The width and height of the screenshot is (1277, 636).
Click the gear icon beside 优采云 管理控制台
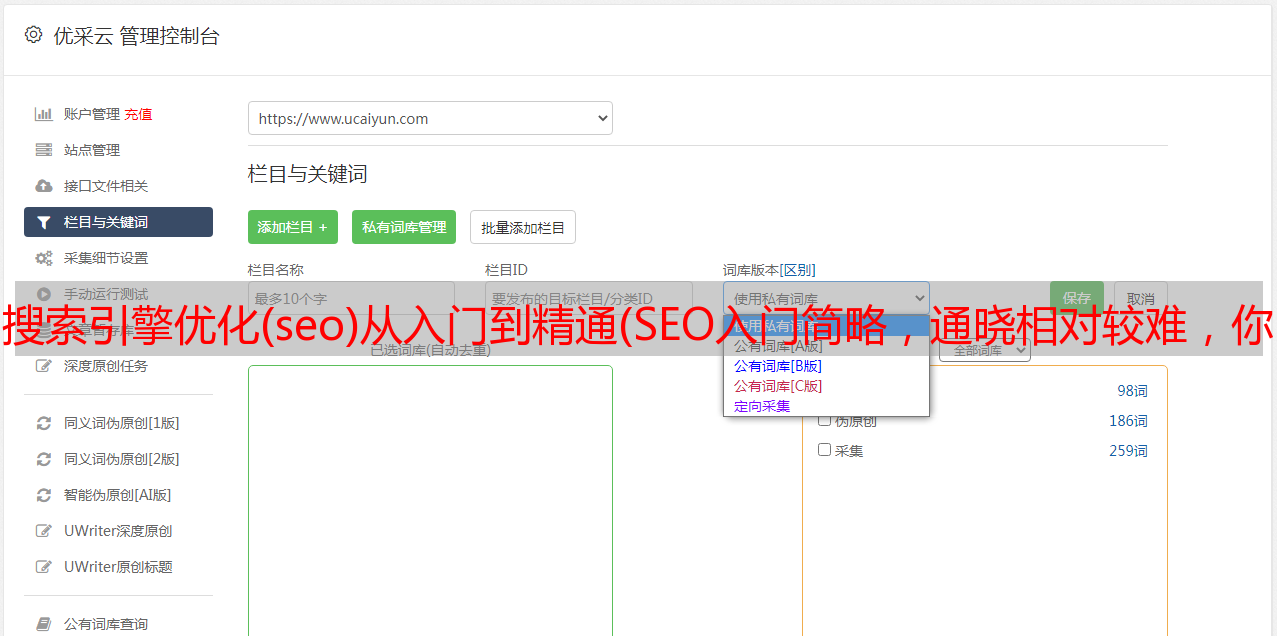pyautogui.click(x=31, y=35)
